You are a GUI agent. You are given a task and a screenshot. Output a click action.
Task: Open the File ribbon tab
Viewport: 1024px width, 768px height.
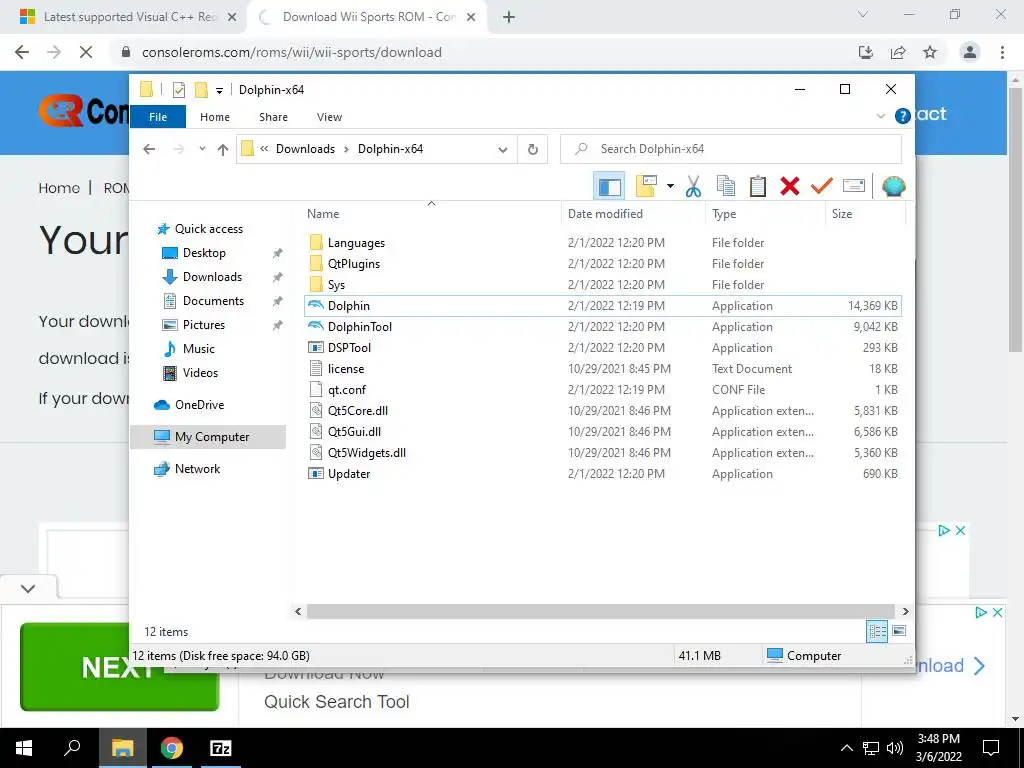pyautogui.click(x=158, y=117)
